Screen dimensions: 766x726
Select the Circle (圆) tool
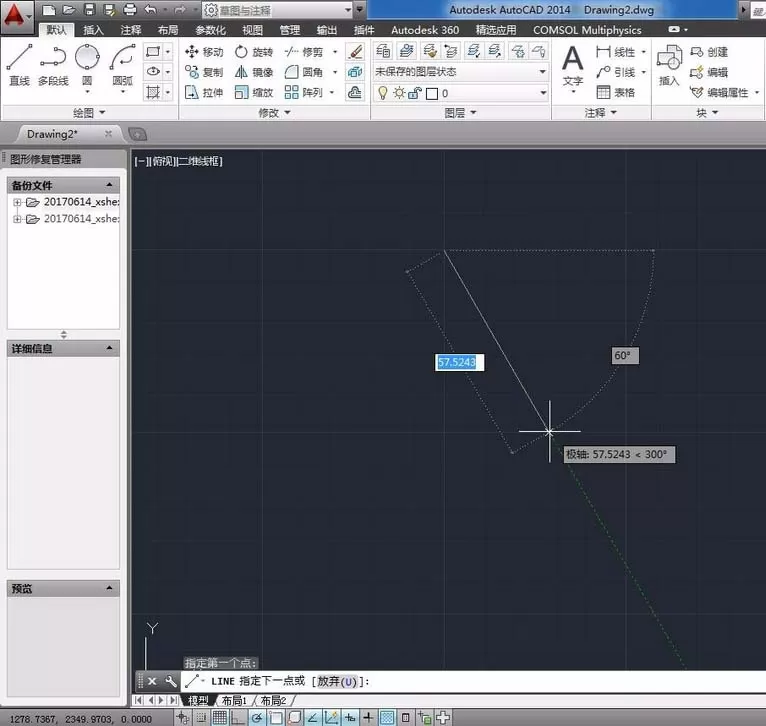pyautogui.click(x=87, y=66)
